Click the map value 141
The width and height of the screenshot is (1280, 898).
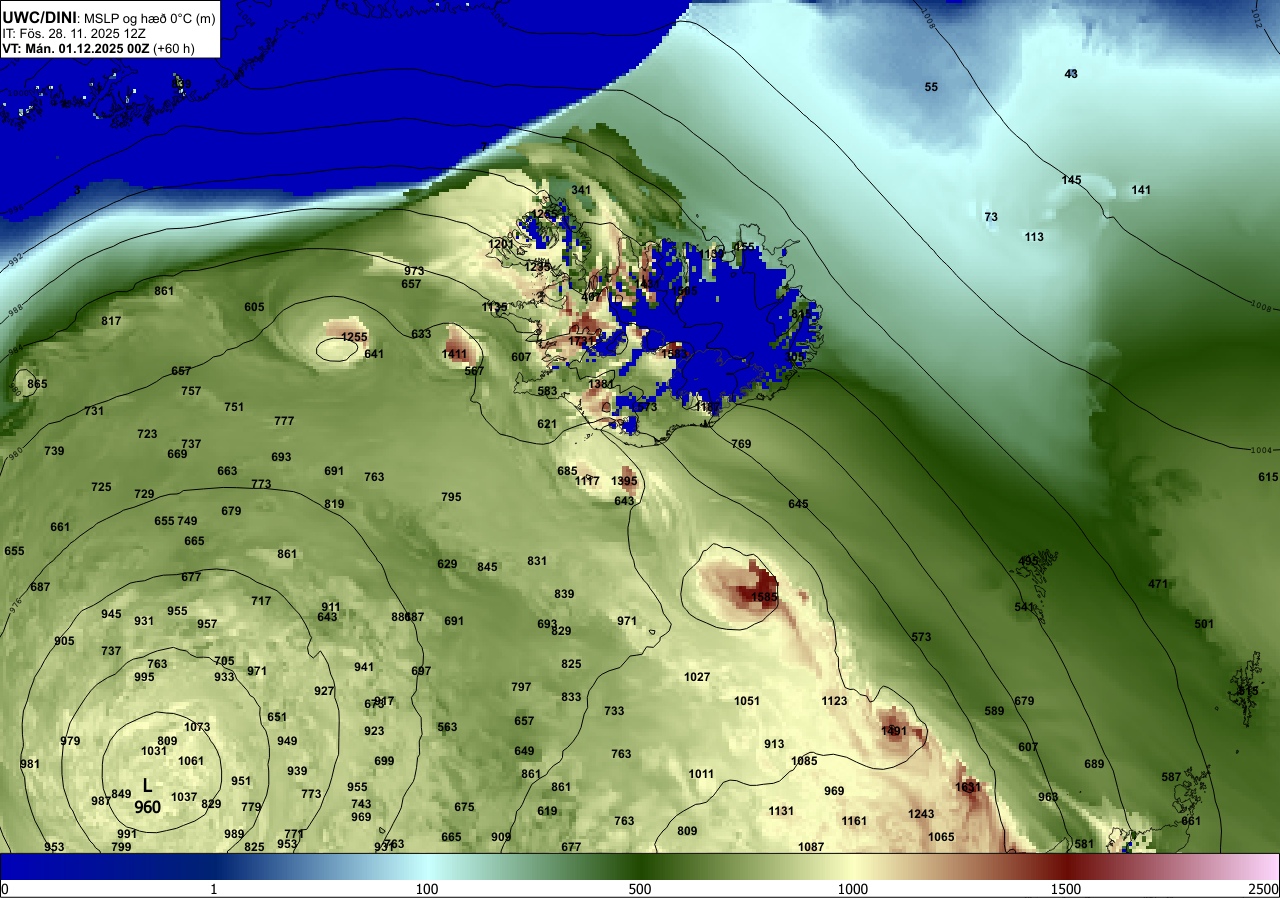[x=1141, y=190]
